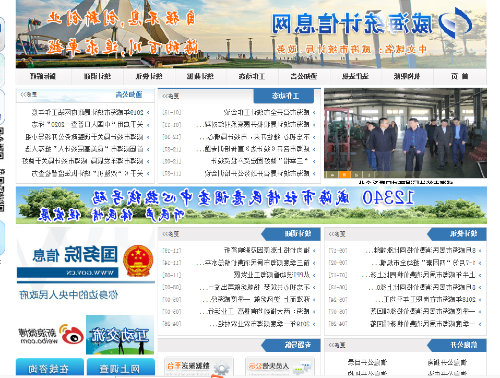This screenshot has width=500, height=378.
Task: Expand 更多>> in the 统计知识 panel header
Action: point(170,234)
